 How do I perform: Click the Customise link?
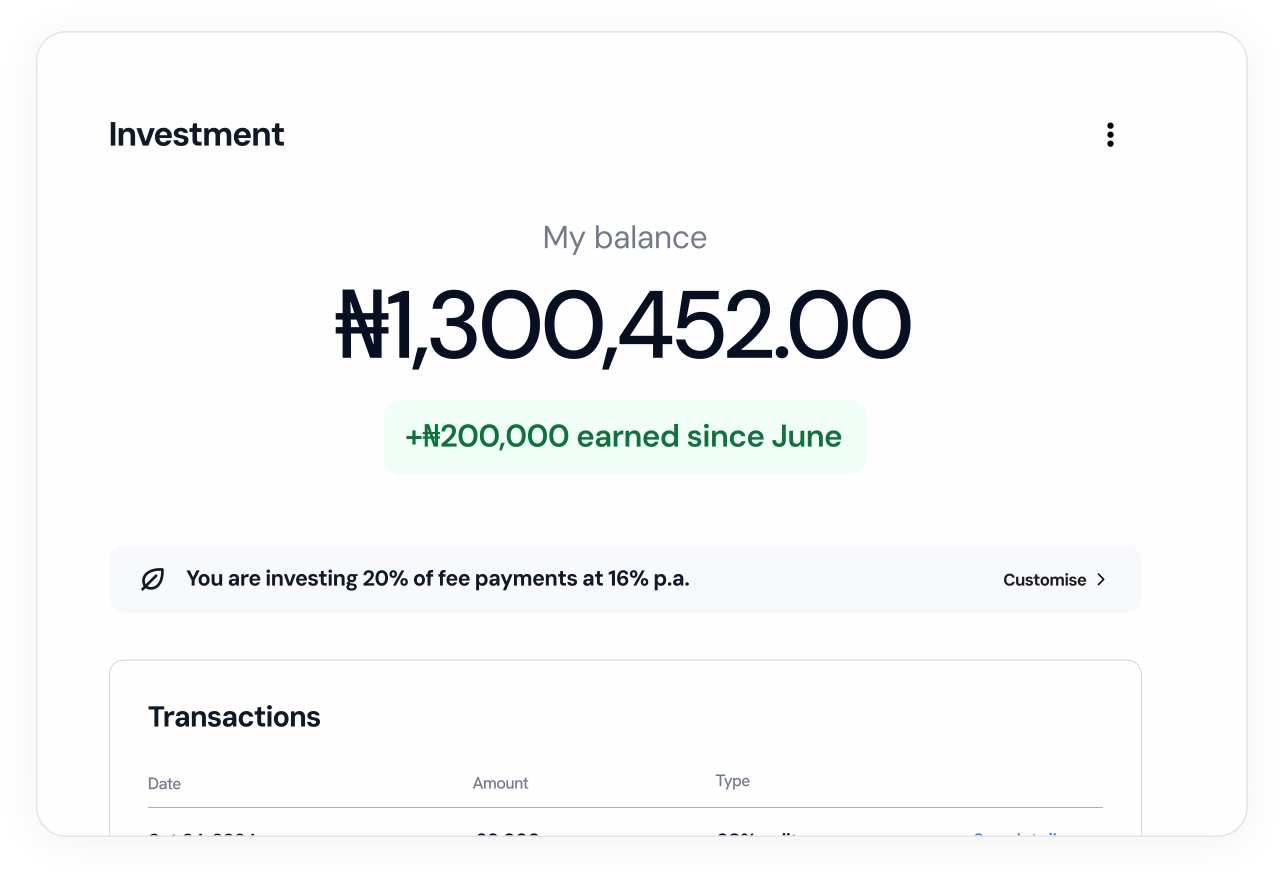coord(1044,580)
